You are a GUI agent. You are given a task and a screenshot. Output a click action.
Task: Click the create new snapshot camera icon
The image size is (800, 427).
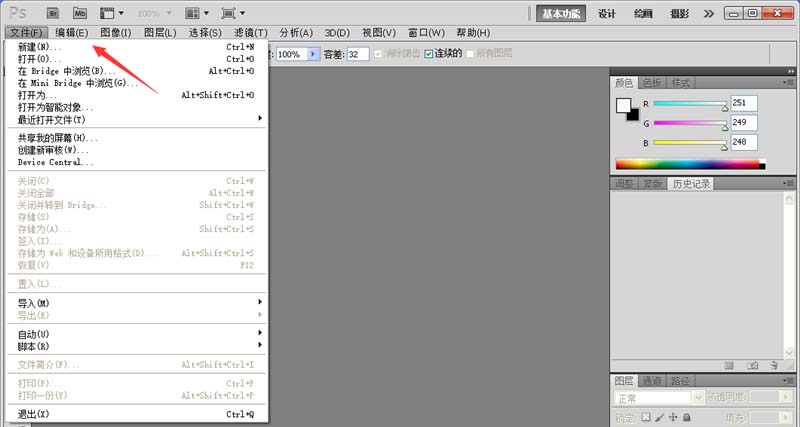click(753, 365)
